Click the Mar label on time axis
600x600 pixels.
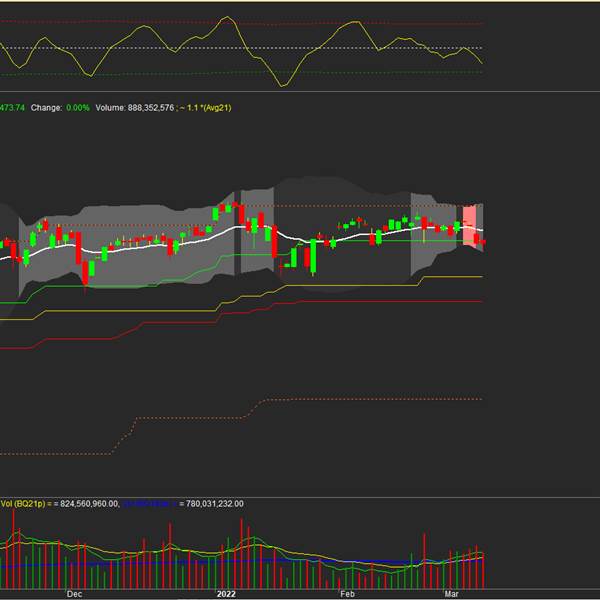coord(451,594)
